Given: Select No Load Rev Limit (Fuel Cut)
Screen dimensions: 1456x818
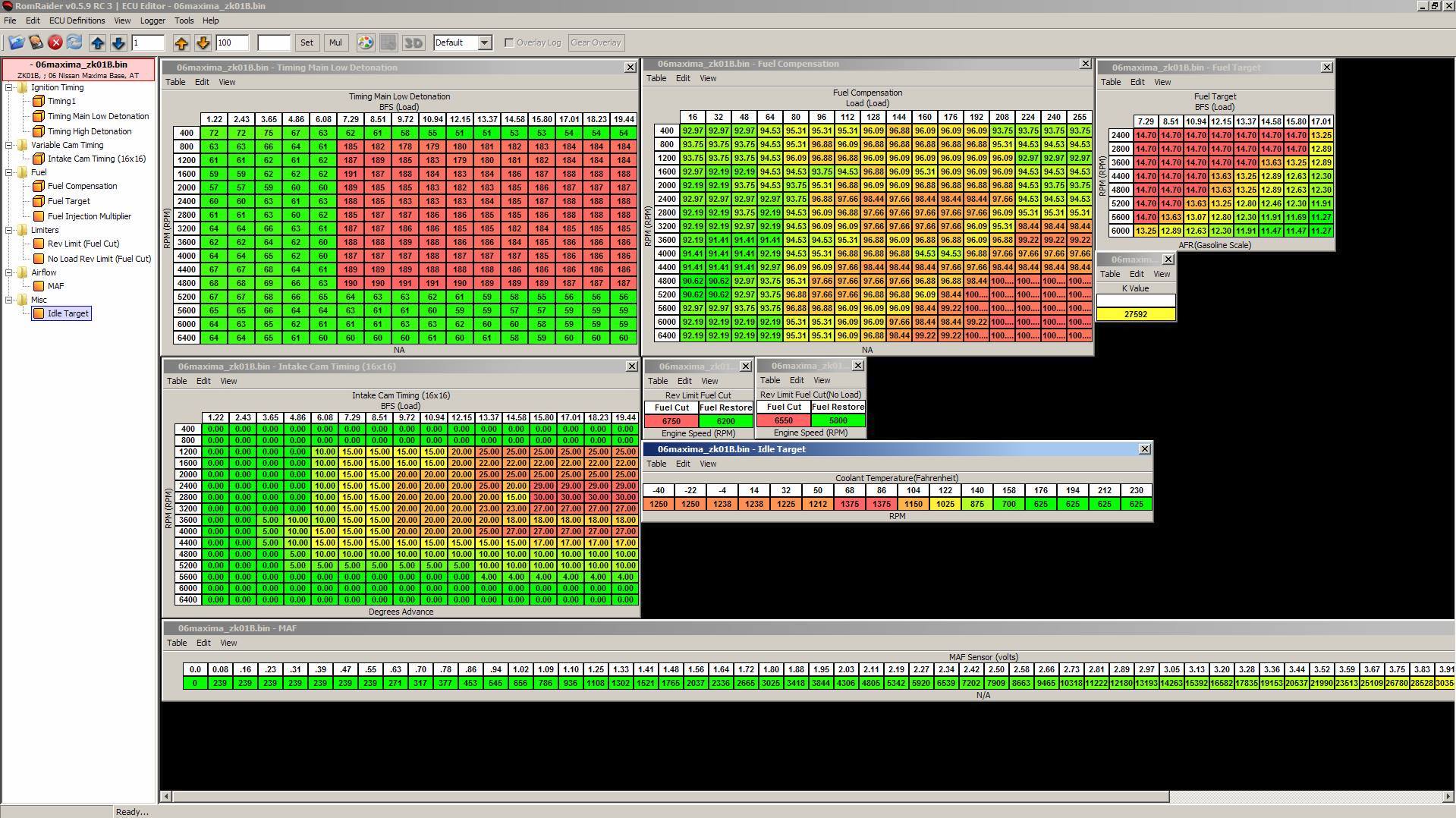Looking at the screenshot, I should [x=99, y=259].
